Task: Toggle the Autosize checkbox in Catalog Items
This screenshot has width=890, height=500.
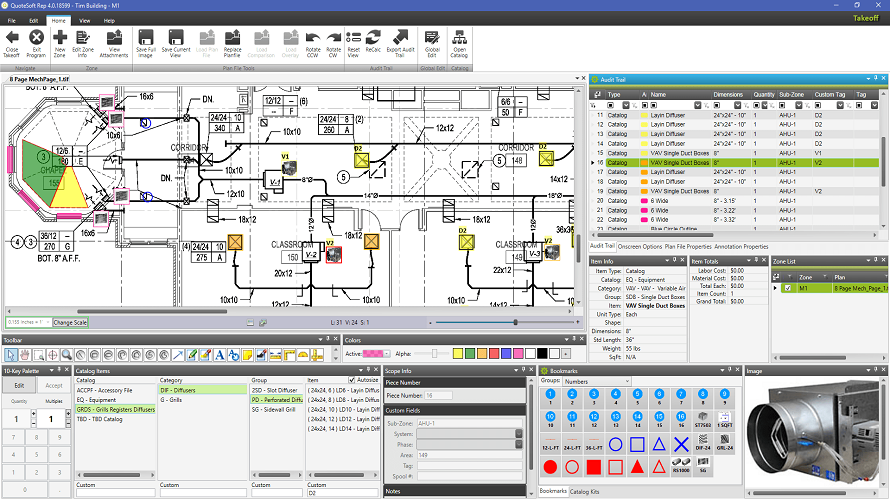Action: (x=351, y=380)
